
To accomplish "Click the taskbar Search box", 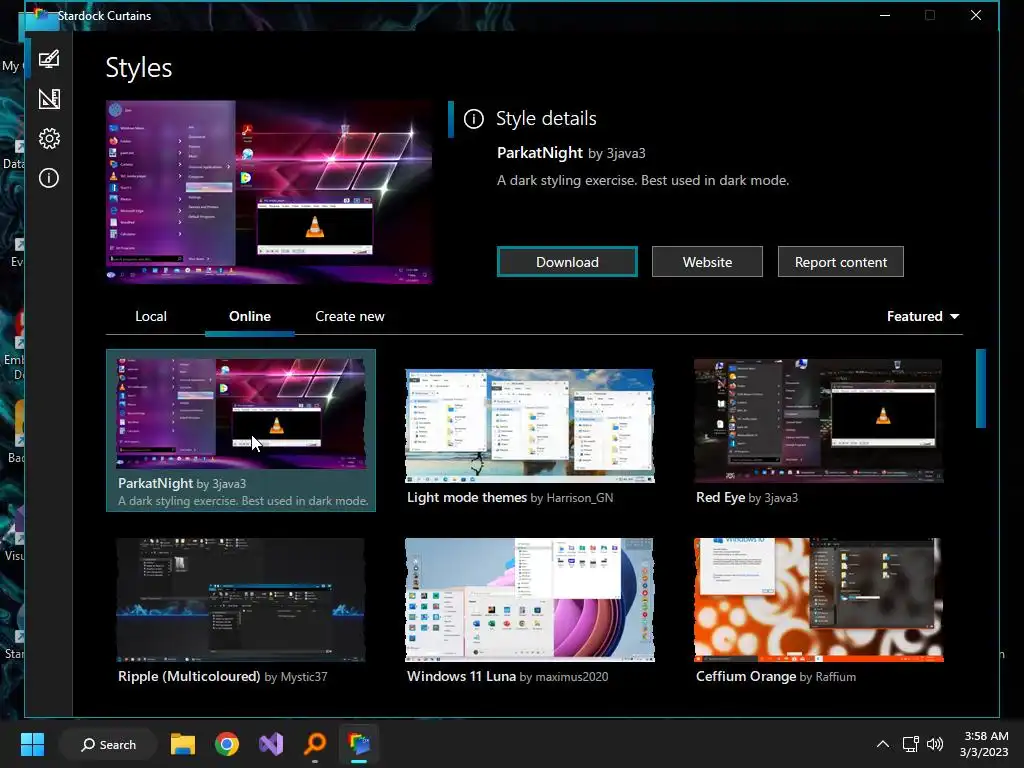I will coord(108,744).
